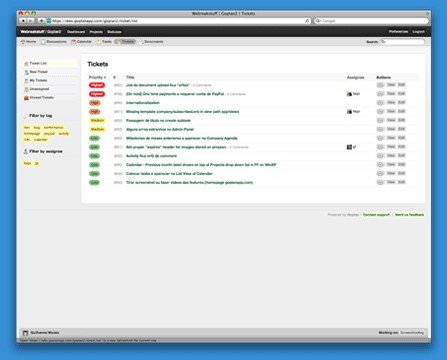Screen dimensions: 447x360
Task: Select the Tickets tab
Action: tap(125, 42)
